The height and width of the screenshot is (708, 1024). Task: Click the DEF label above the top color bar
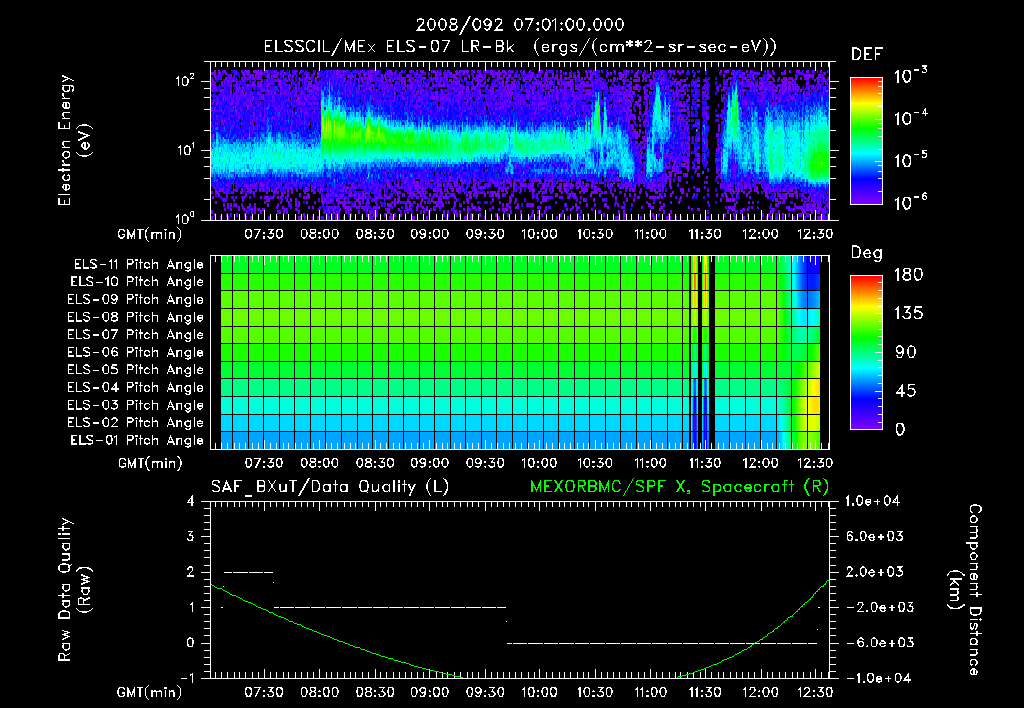tap(867, 55)
